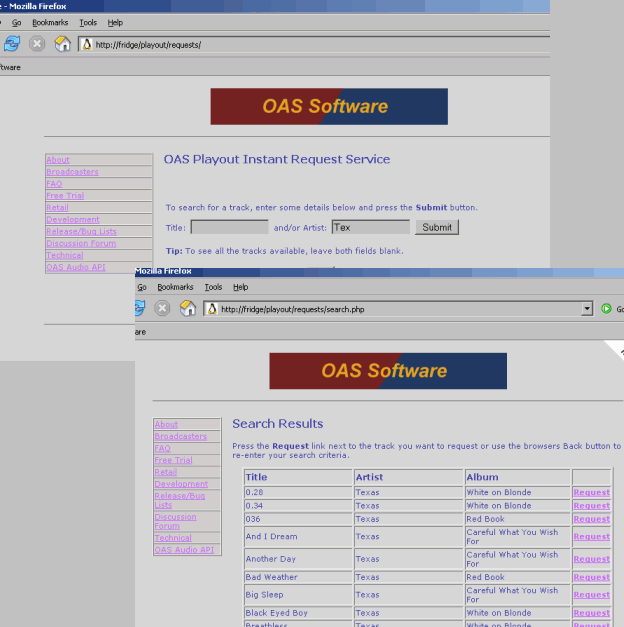Open Tools menu in back window
The image size is (624, 627).
[88, 23]
